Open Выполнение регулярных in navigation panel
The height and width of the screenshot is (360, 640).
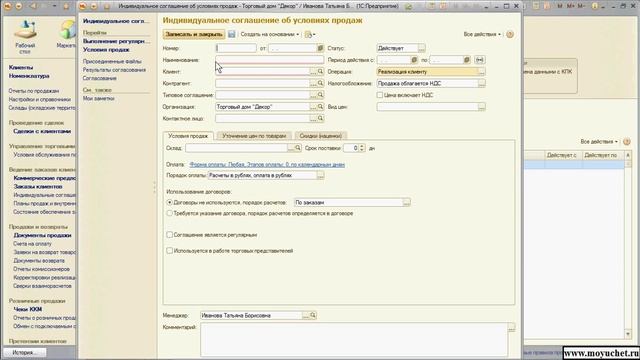[116, 41]
